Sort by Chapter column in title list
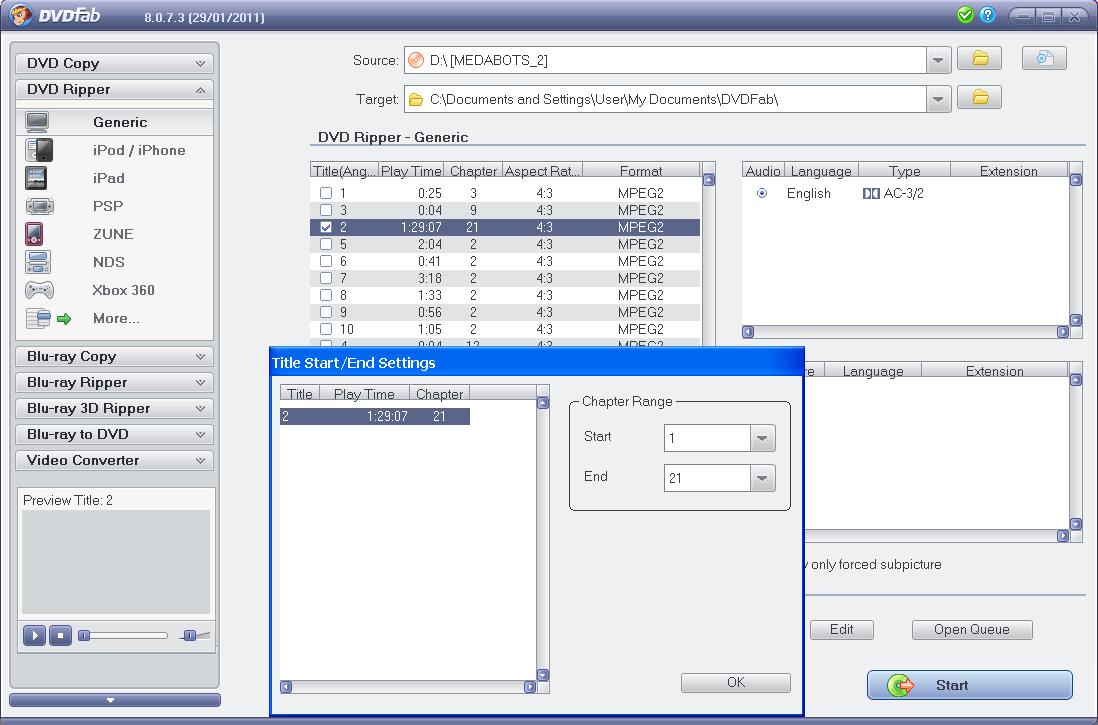 [473, 170]
